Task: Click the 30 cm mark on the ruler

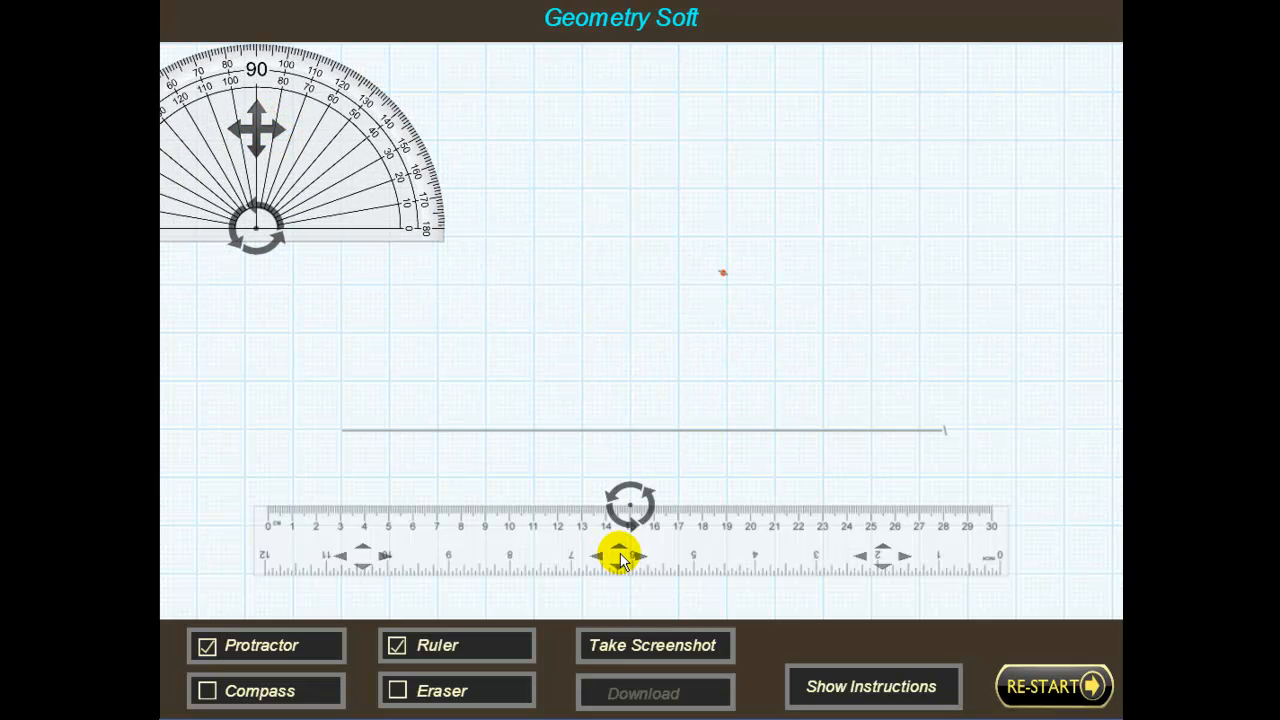Action: (991, 526)
